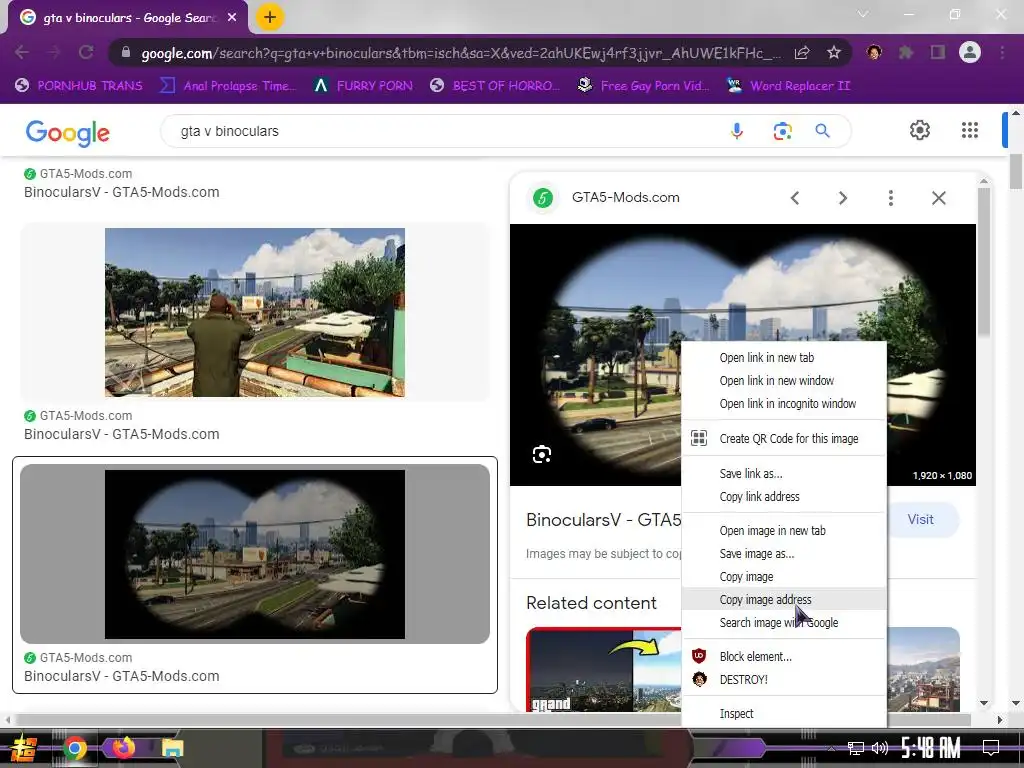The image size is (1024, 768).
Task: Click the preview panel vertical scrollbar
Action: pos(984,261)
